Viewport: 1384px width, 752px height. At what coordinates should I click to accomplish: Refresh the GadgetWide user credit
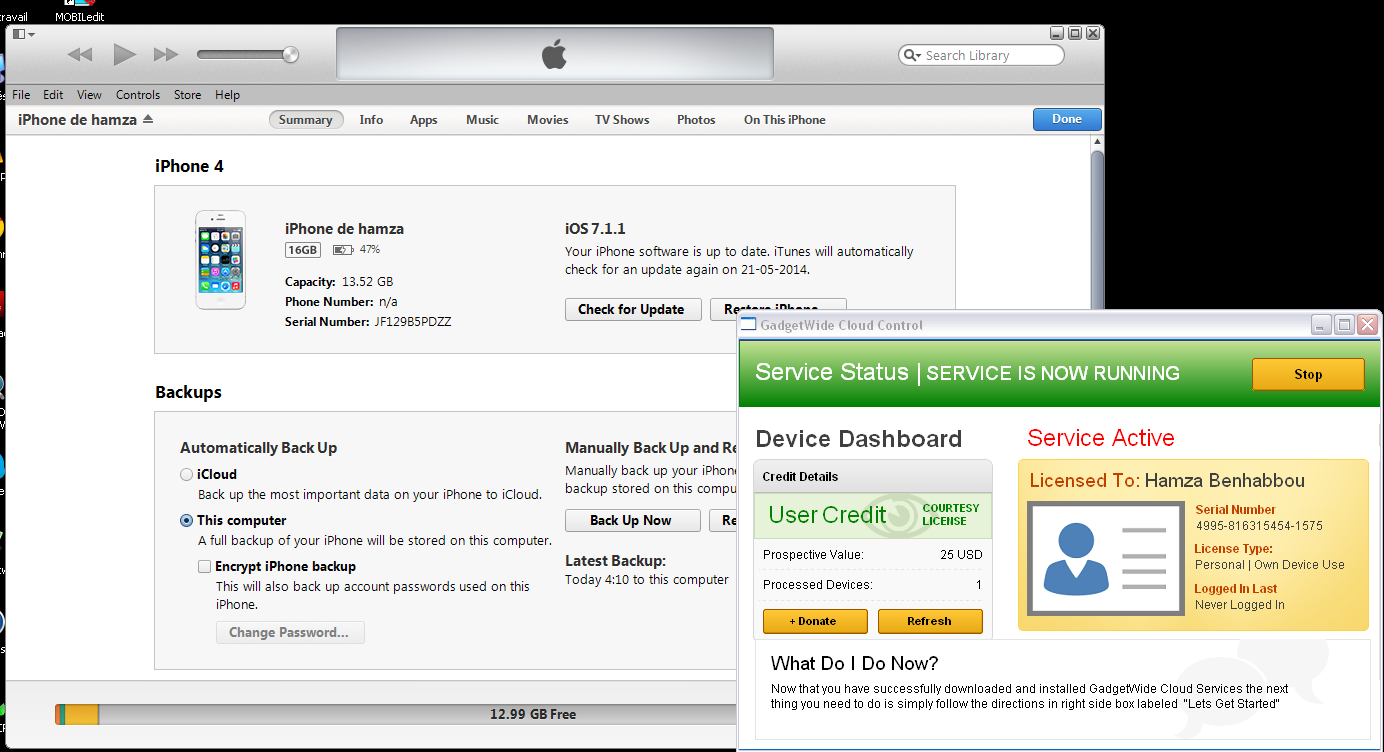coord(930,621)
